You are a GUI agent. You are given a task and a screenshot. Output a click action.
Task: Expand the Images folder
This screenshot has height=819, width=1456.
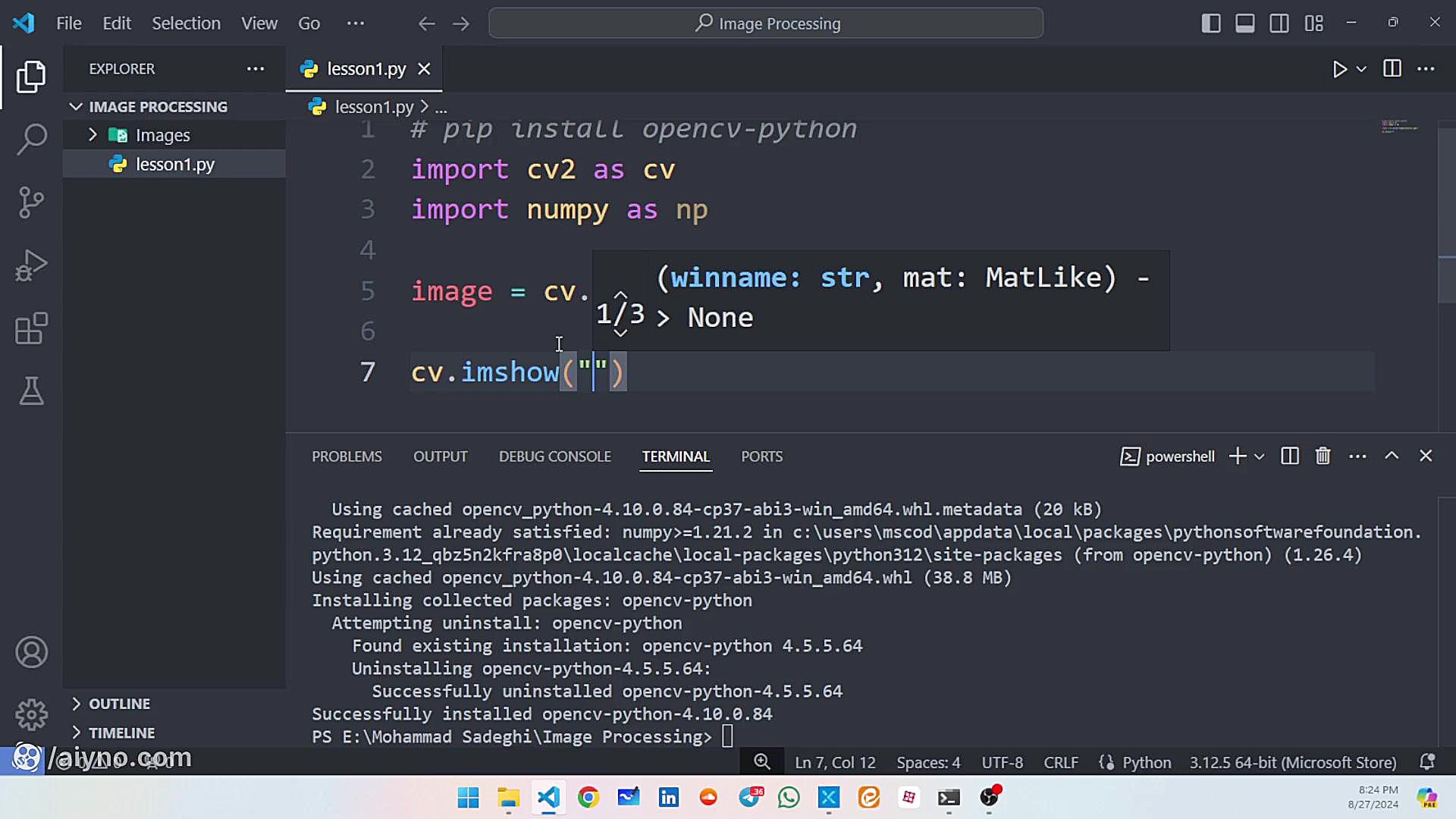coord(93,135)
